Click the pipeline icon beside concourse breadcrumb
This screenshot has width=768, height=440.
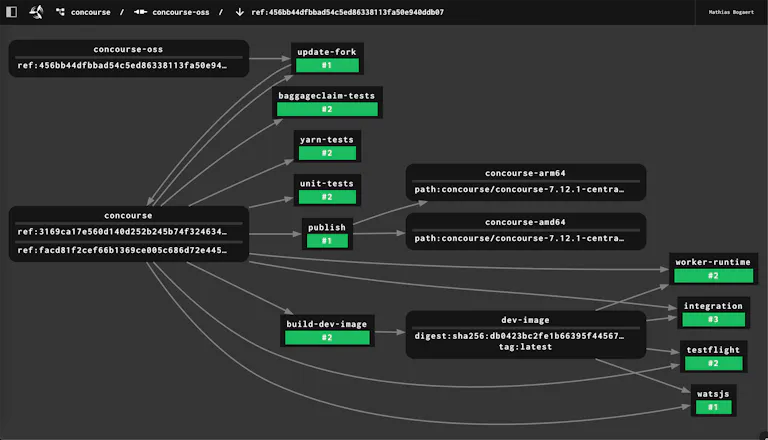tap(60, 12)
